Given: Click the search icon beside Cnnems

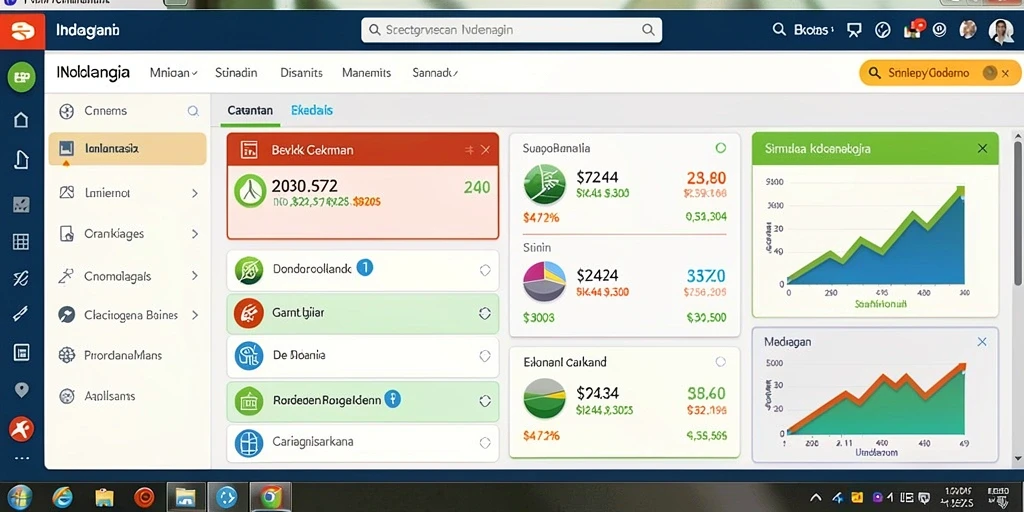Looking at the screenshot, I should (x=193, y=111).
